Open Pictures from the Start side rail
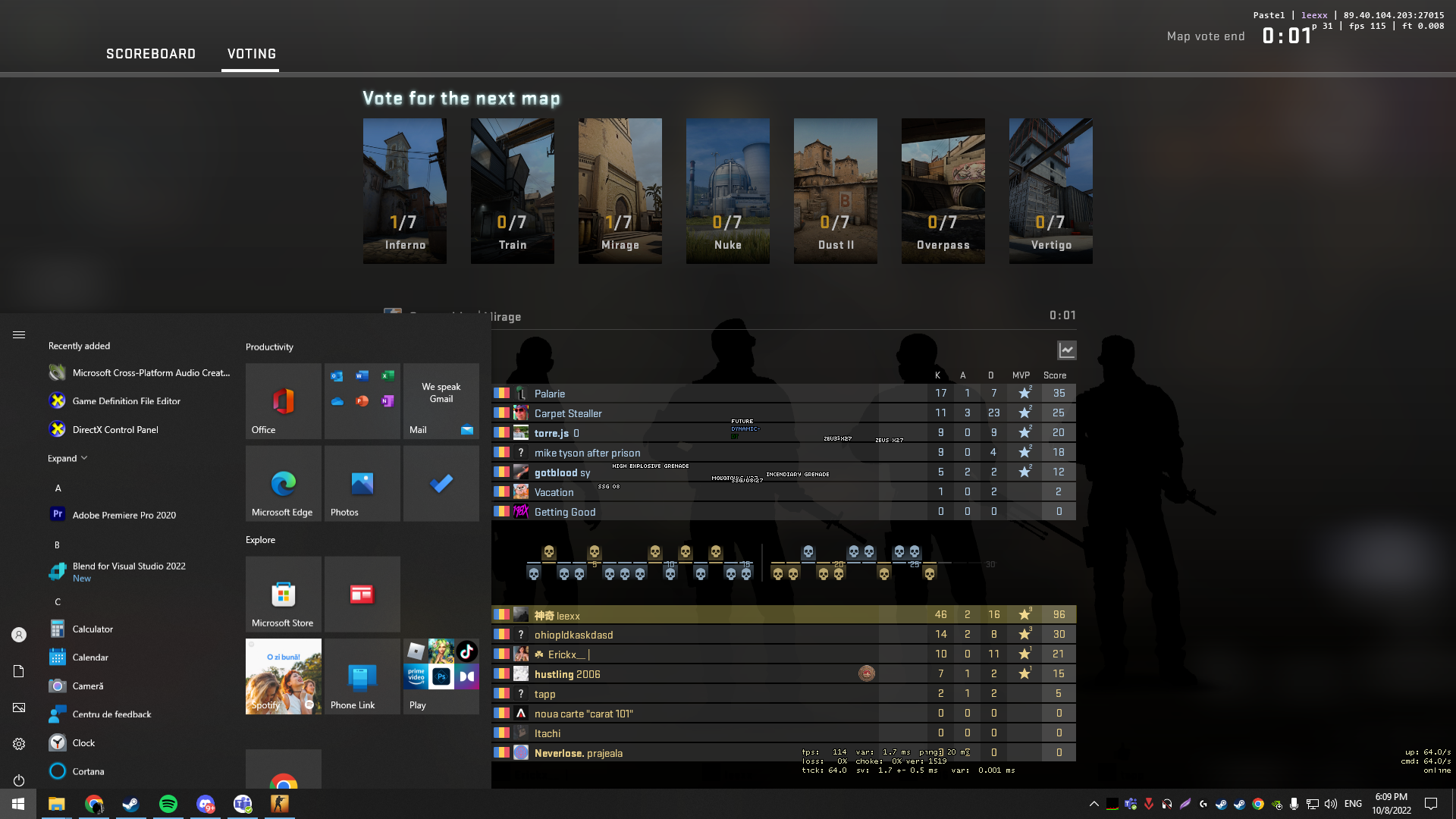This screenshot has height=819, width=1456. pos(19,708)
